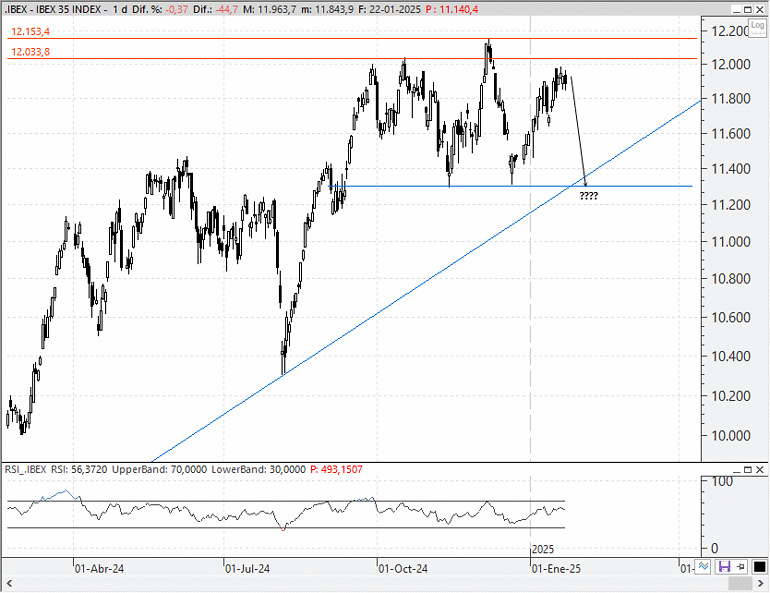Screen dimensions: 770x593
Task: Click the 11.000 price axis label
Action: pyautogui.click(x=731, y=242)
